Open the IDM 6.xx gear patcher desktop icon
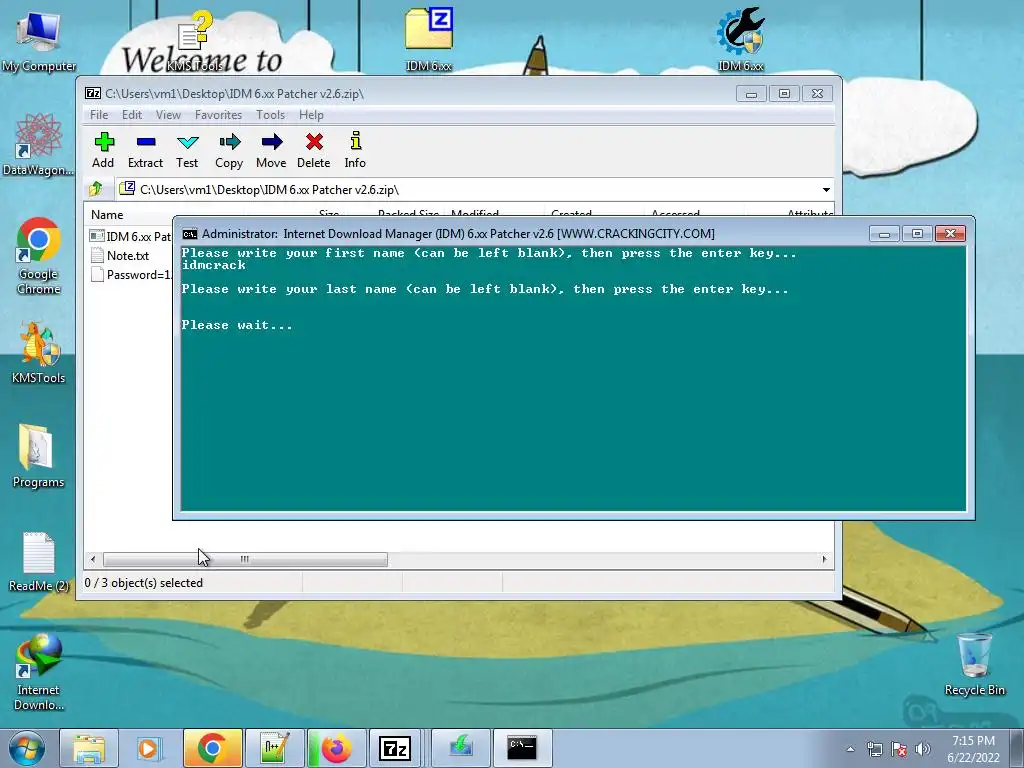Viewport: 1024px width, 768px height. tap(740, 39)
